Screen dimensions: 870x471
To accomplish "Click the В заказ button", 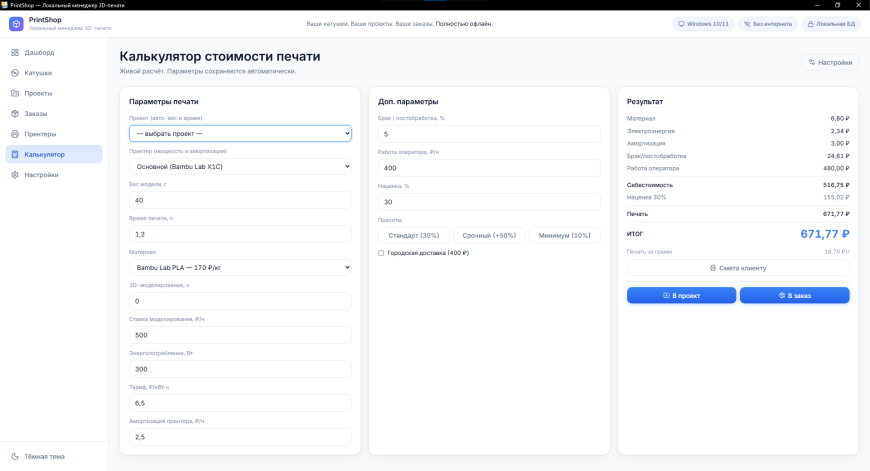I will pyautogui.click(x=795, y=296).
